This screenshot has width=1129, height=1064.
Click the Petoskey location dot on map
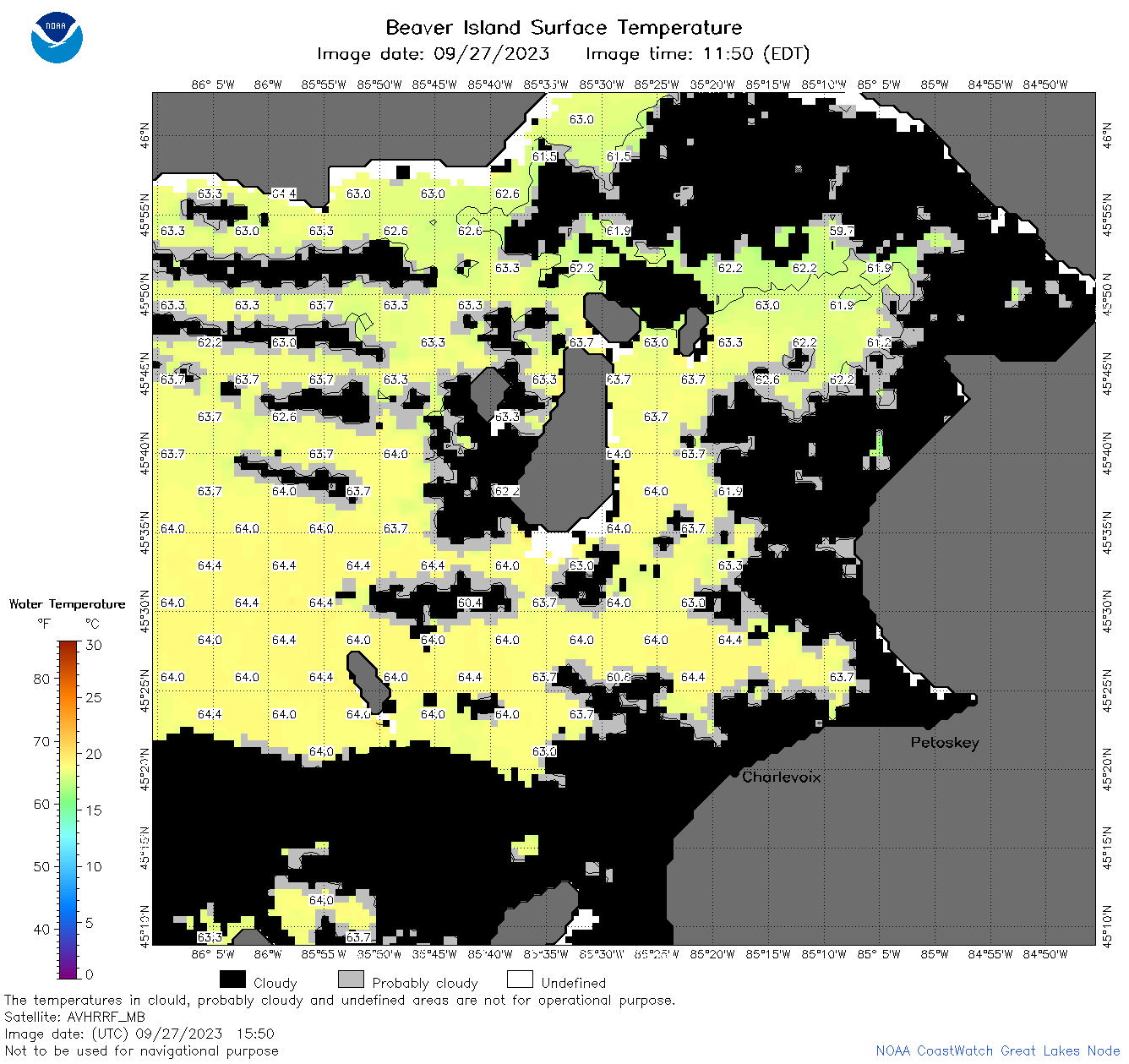click(928, 725)
